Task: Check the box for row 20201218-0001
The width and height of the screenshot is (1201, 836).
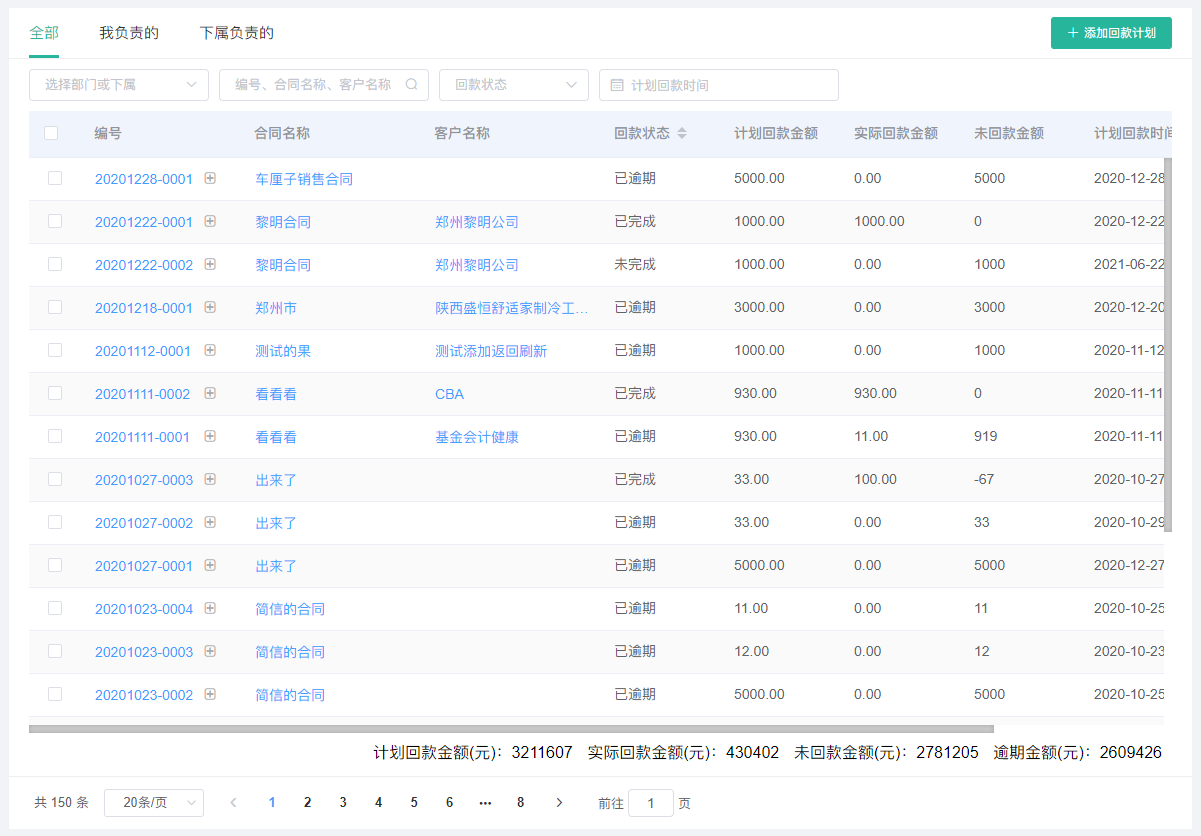Action: click(55, 307)
